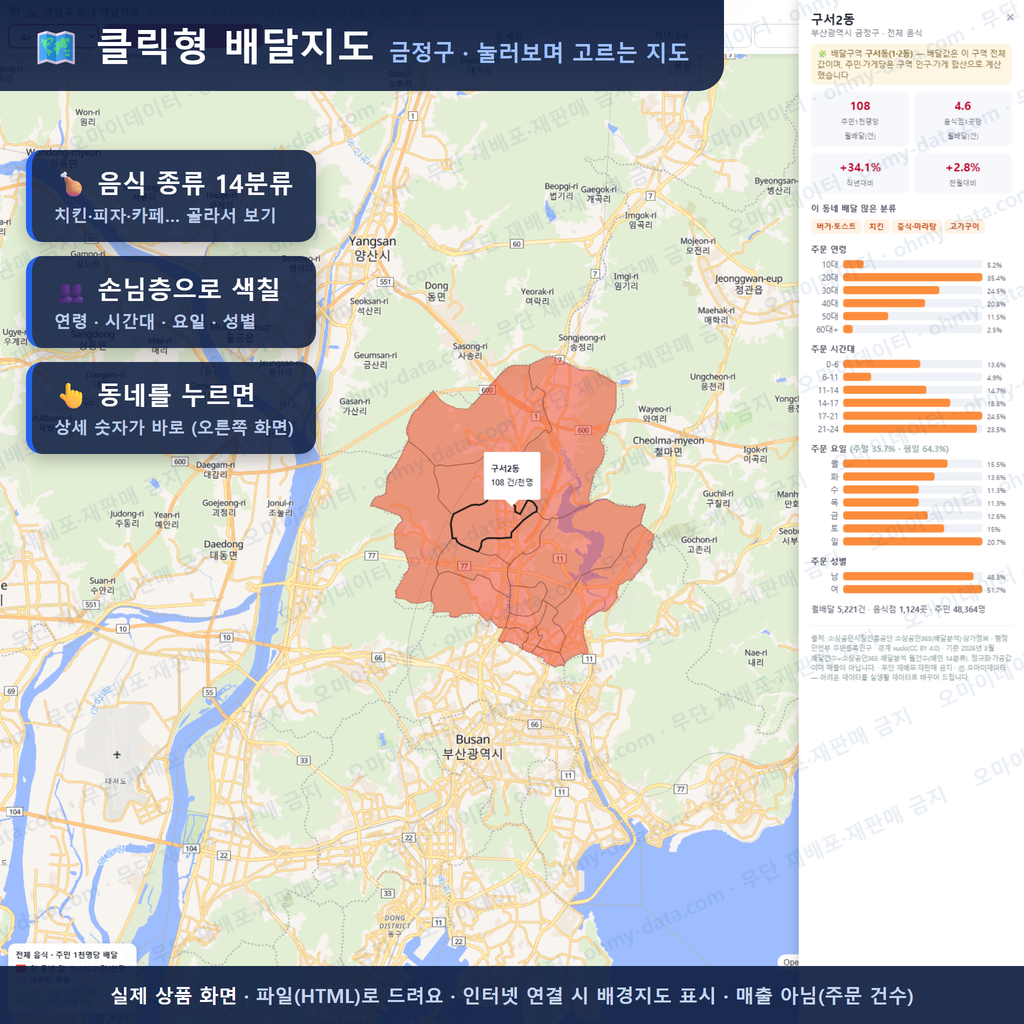The width and height of the screenshot is (1024, 1024).
Task: Click the airport airplane icon on map
Action: 117,755
